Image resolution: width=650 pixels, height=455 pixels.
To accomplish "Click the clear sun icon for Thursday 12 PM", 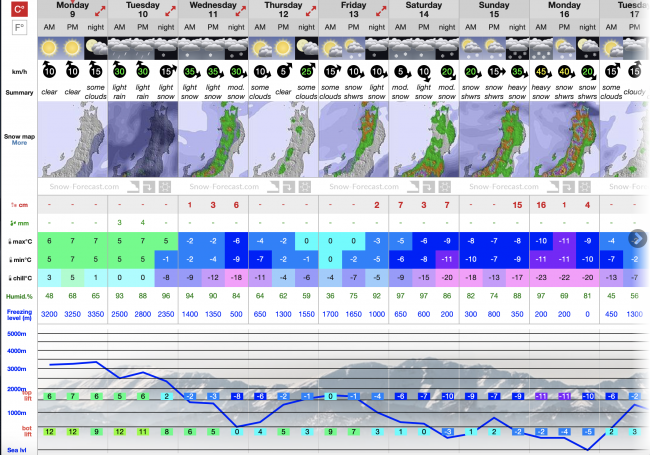I will 283,48.
